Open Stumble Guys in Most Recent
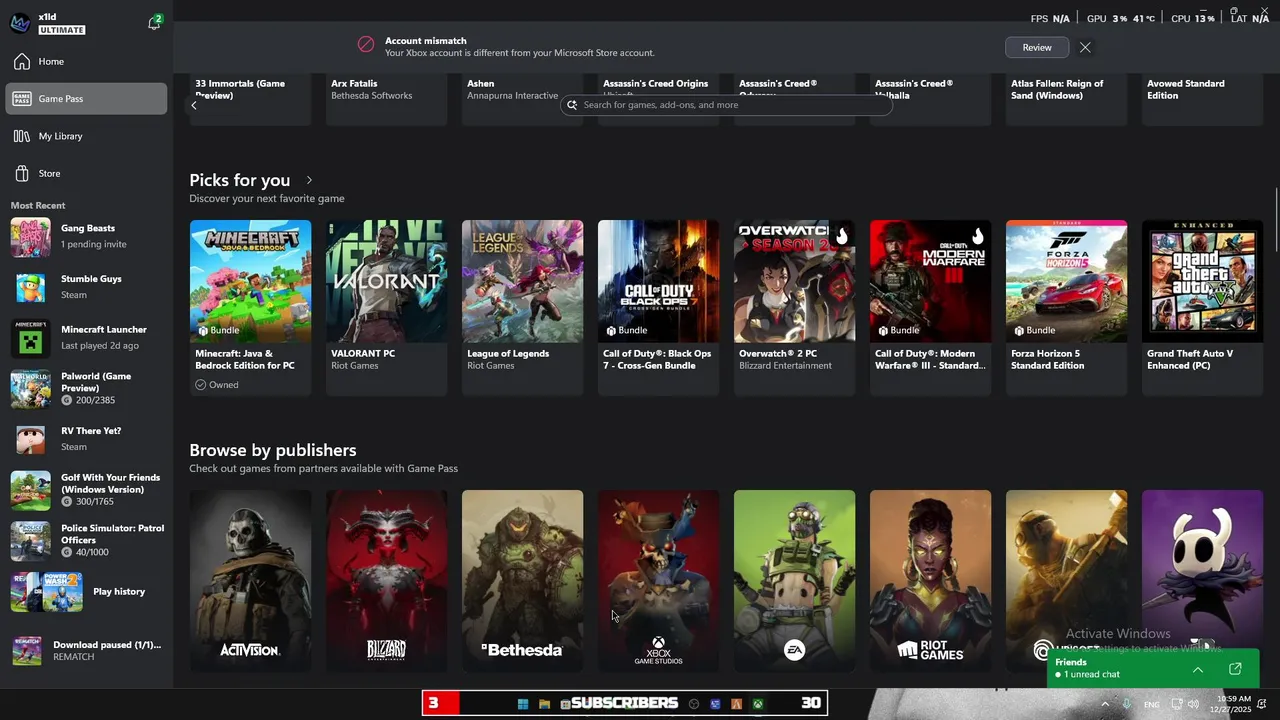The height and width of the screenshot is (720, 1280). click(x=86, y=287)
